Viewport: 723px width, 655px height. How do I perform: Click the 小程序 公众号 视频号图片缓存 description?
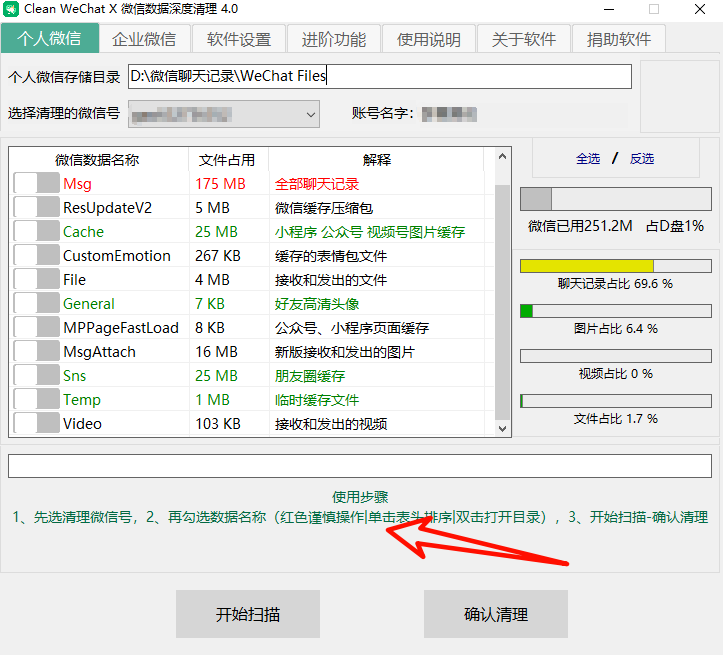point(370,232)
